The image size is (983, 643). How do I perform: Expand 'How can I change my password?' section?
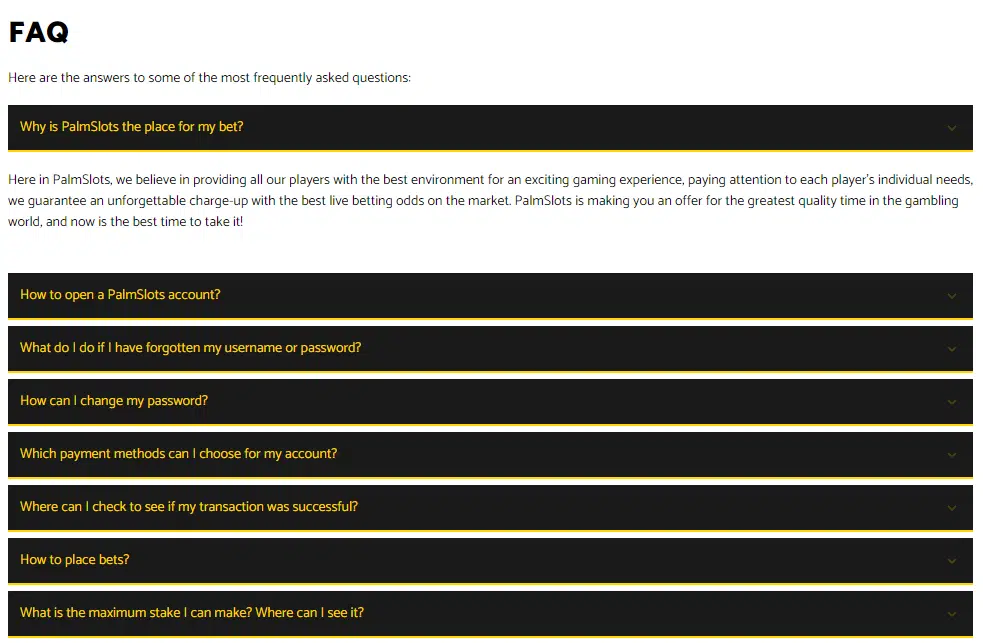[x=490, y=401]
